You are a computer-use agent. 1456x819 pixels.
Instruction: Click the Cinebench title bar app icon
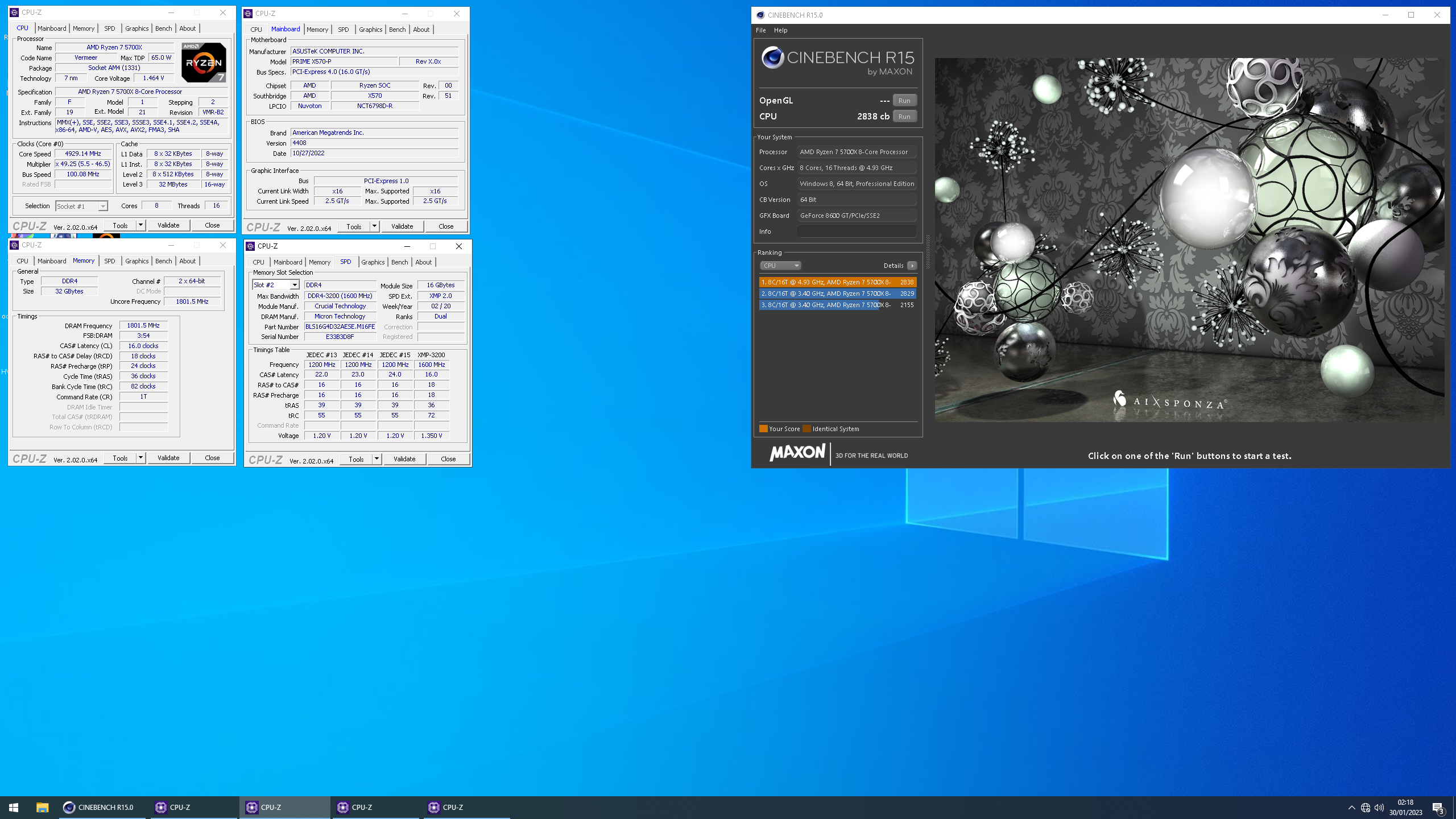coord(760,15)
